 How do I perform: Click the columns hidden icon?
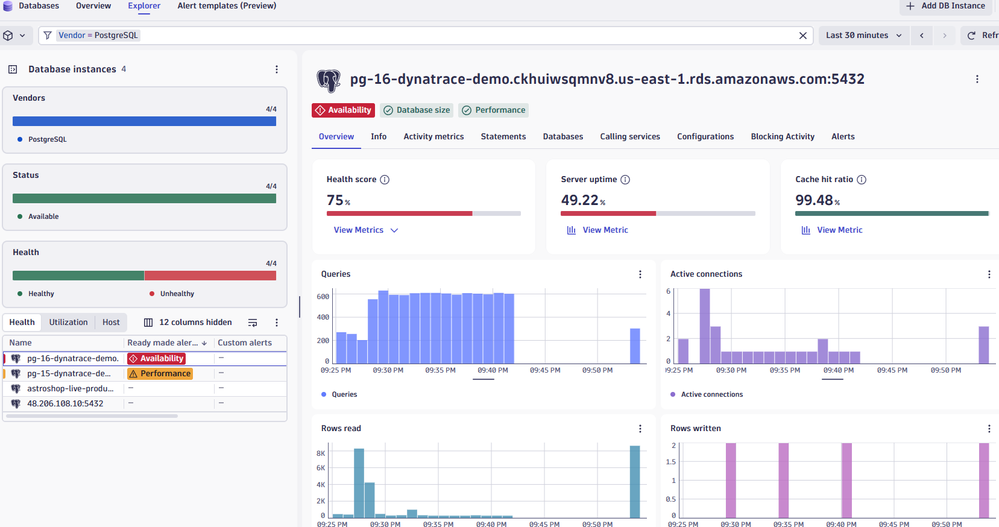pos(148,322)
